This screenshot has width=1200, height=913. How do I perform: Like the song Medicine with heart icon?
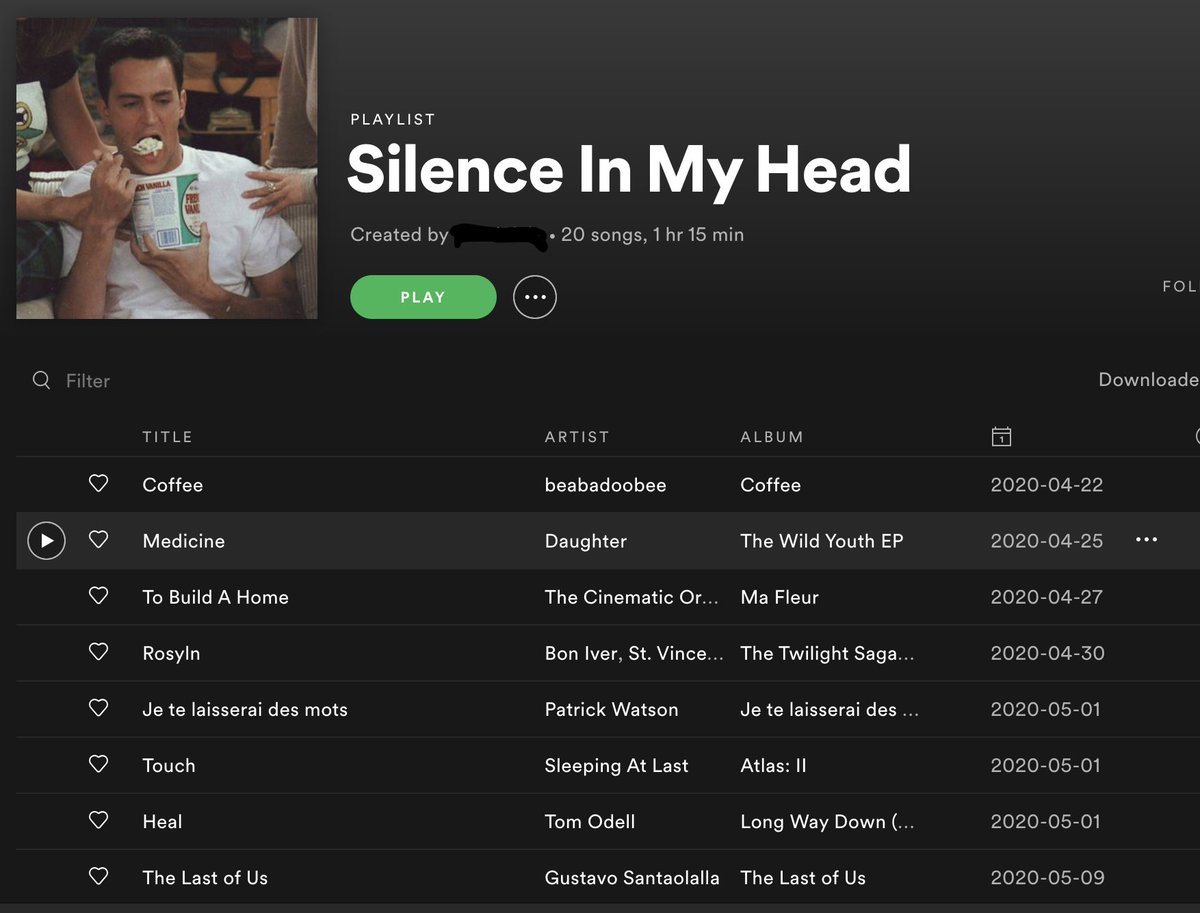tap(98, 540)
